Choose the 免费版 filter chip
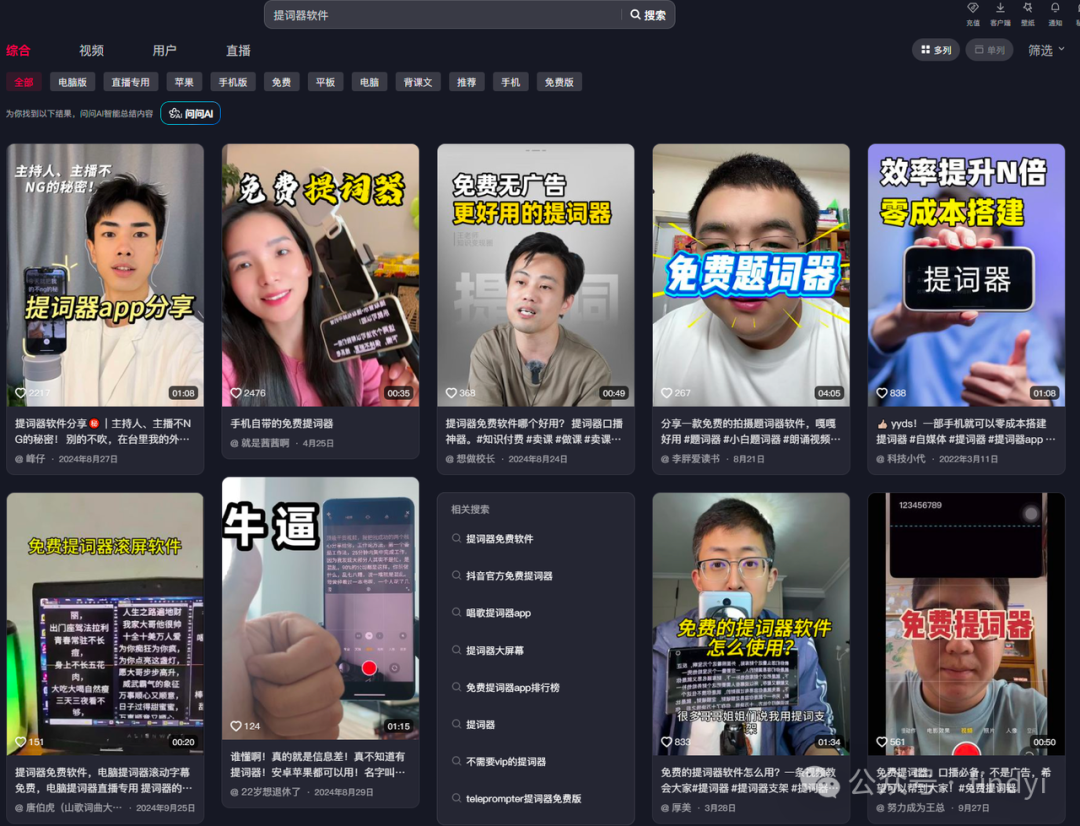Image resolution: width=1080 pixels, height=826 pixels. (x=559, y=82)
